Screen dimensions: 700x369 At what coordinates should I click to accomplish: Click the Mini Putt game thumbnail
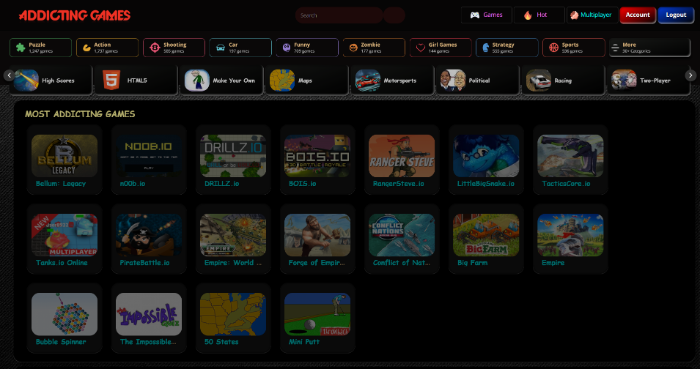317,314
